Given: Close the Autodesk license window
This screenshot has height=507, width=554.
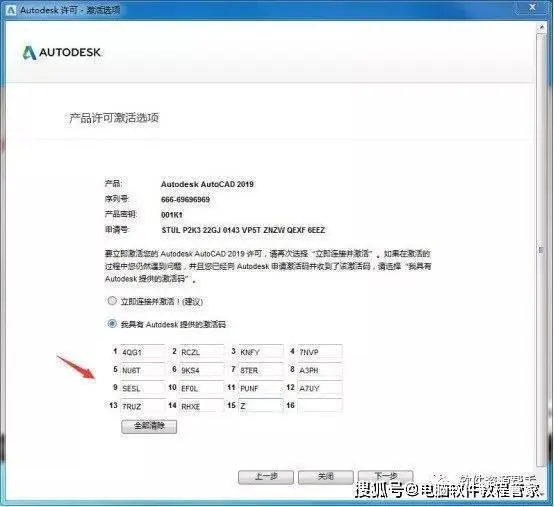Looking at the screenshot, I should pyautogui.click(x=532, y=7).
